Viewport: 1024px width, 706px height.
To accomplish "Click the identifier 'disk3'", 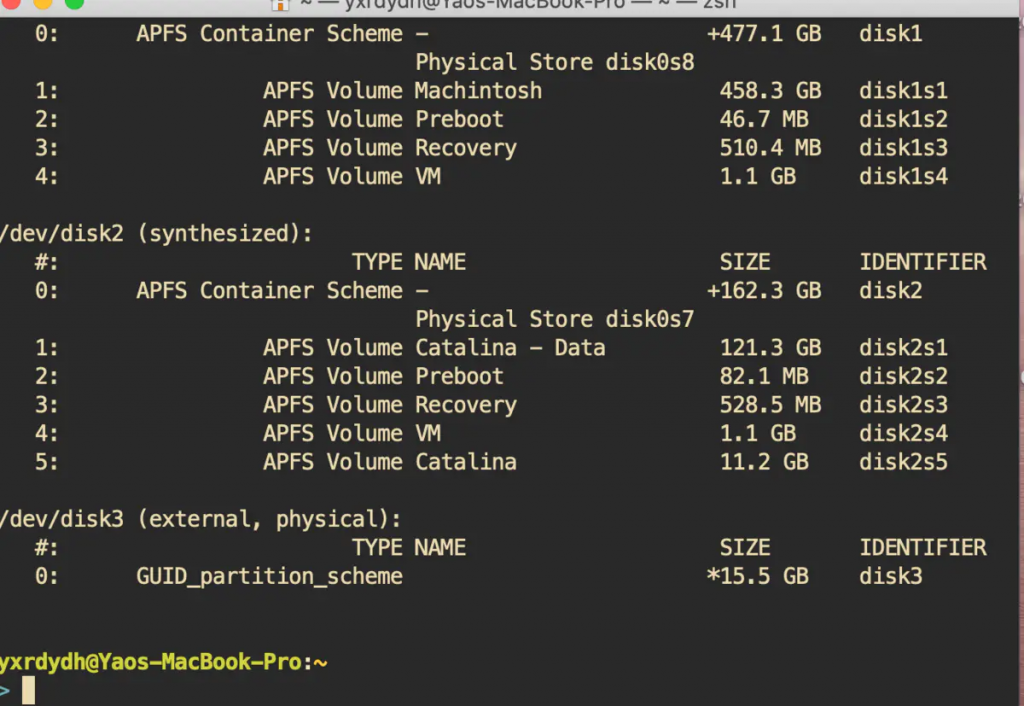I will click(x=891, y=577).
